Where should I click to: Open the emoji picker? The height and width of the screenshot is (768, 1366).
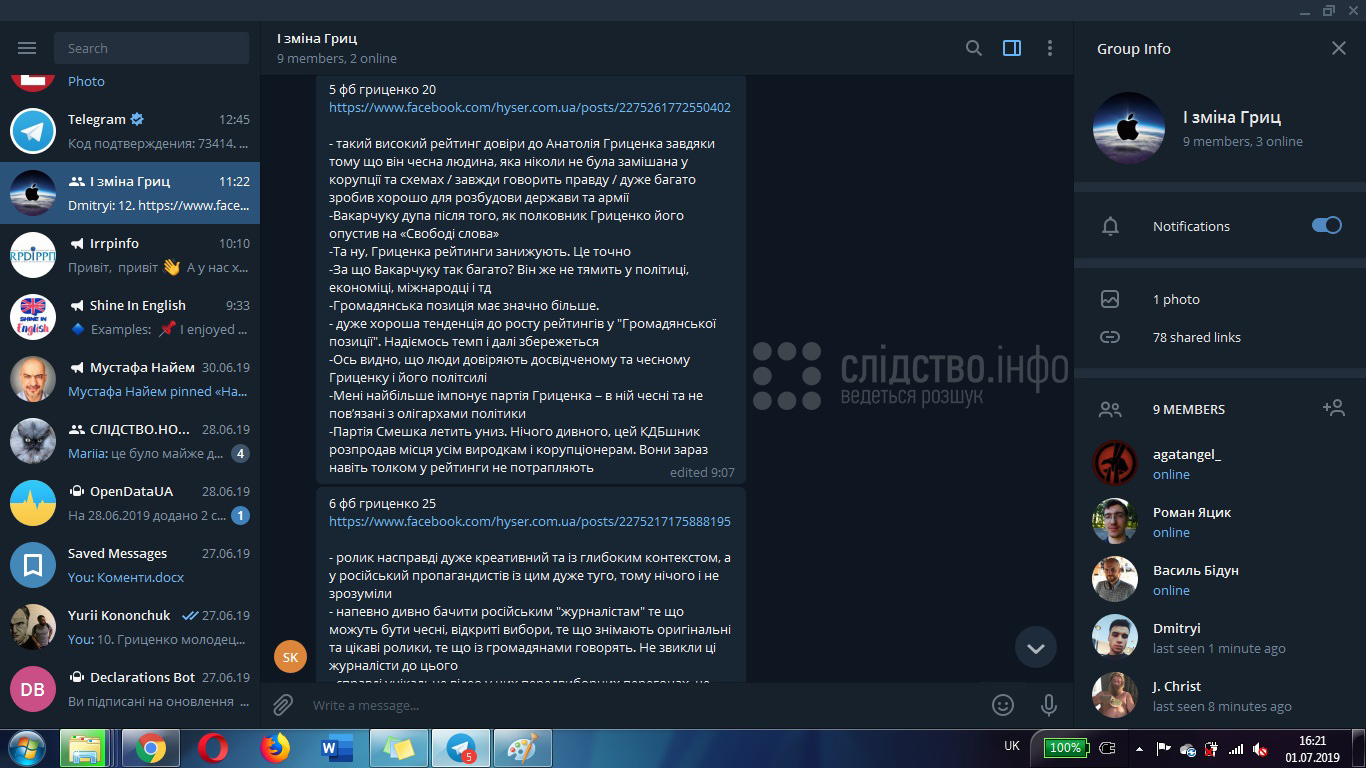coord(1003,705)
